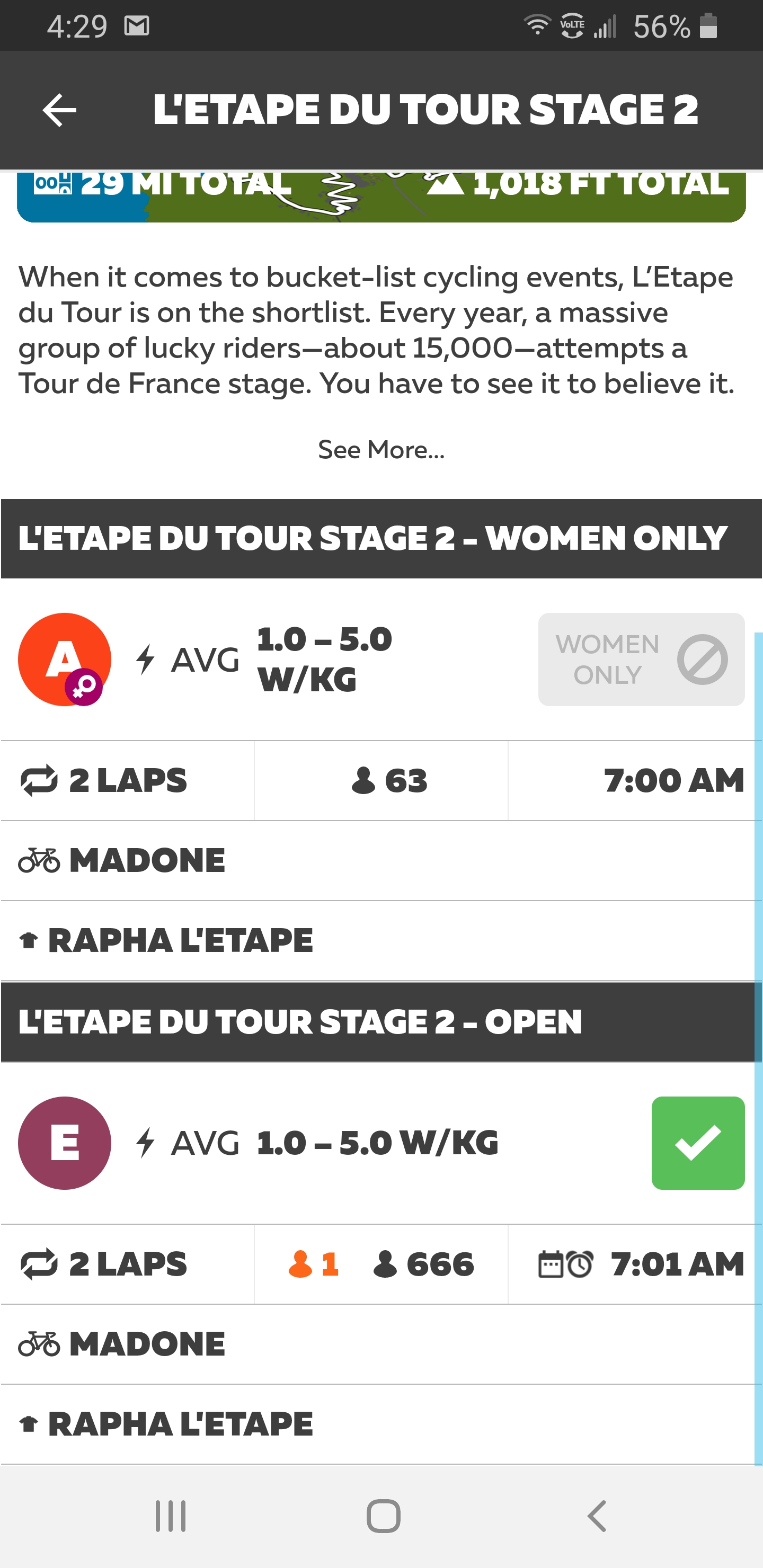
Task: Tap the calendar alarm reminder icon
Action: pyautogui.click(x=565, y=1264)
